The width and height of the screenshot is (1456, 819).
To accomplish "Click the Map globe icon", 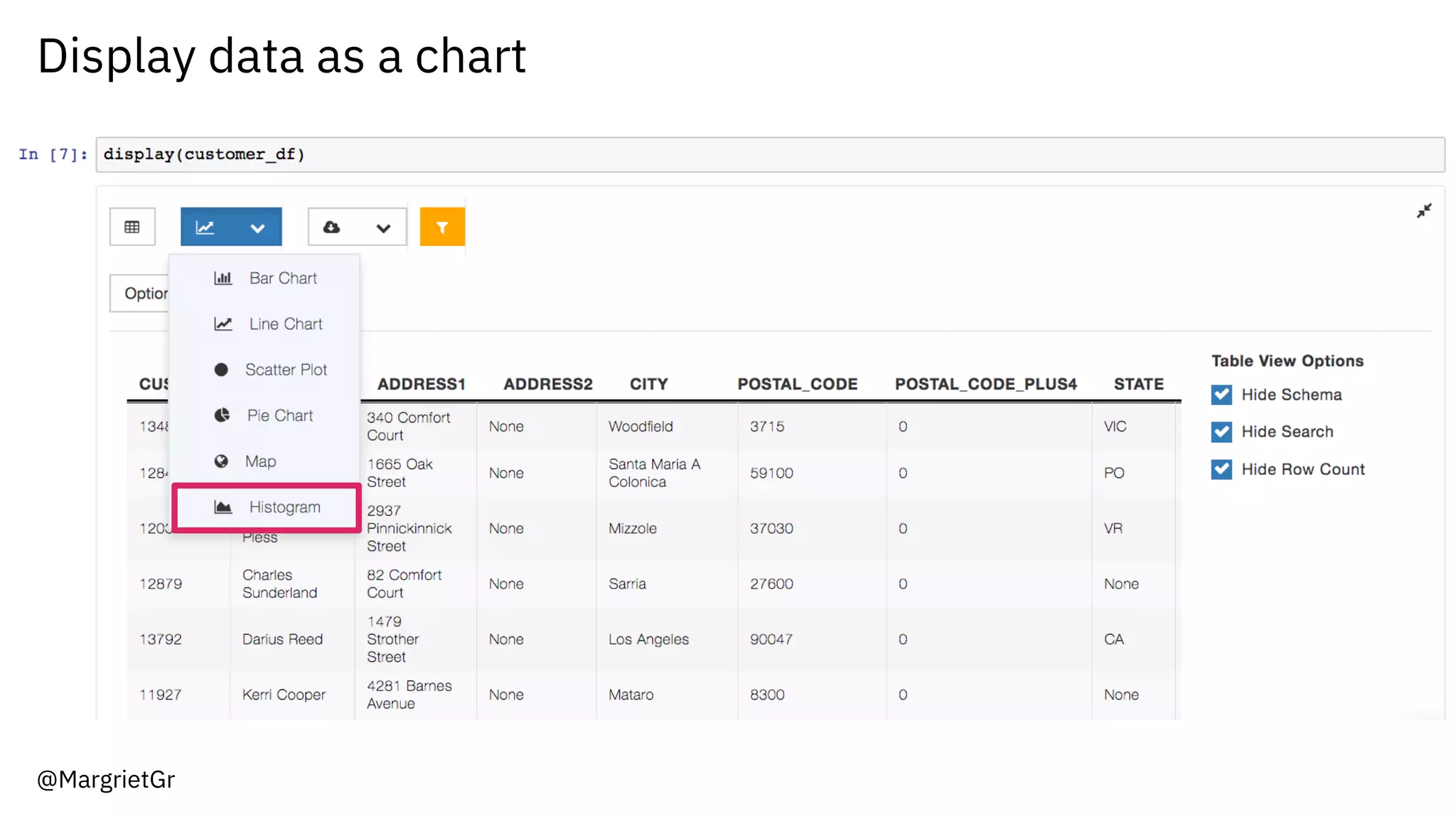I will (x=221, y=461).
